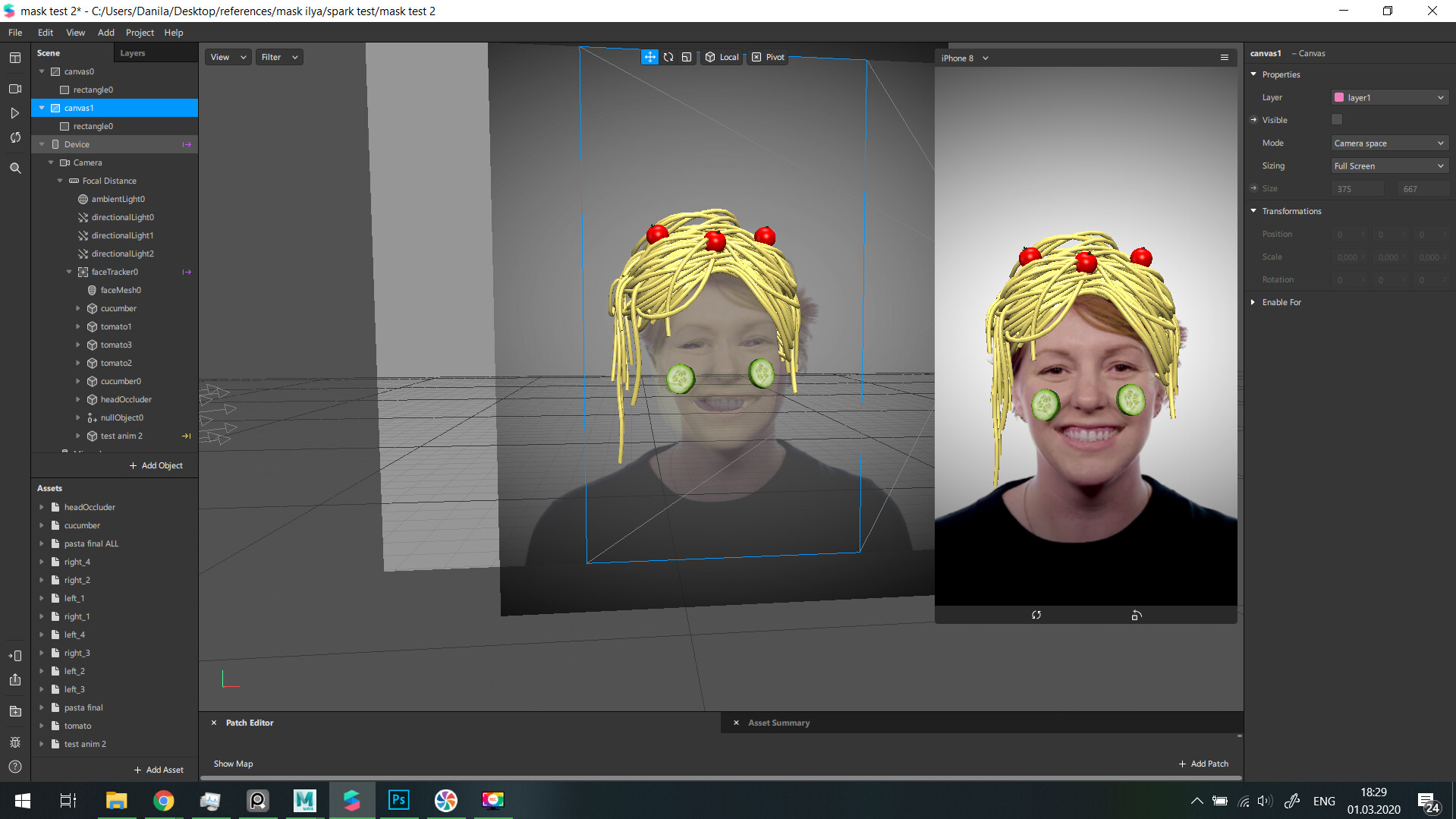Toggle the Visible checkbox for canvas1
The width and height of the screenshot is (1456, 819).
pyautogui.click(x=1337, y=120)
